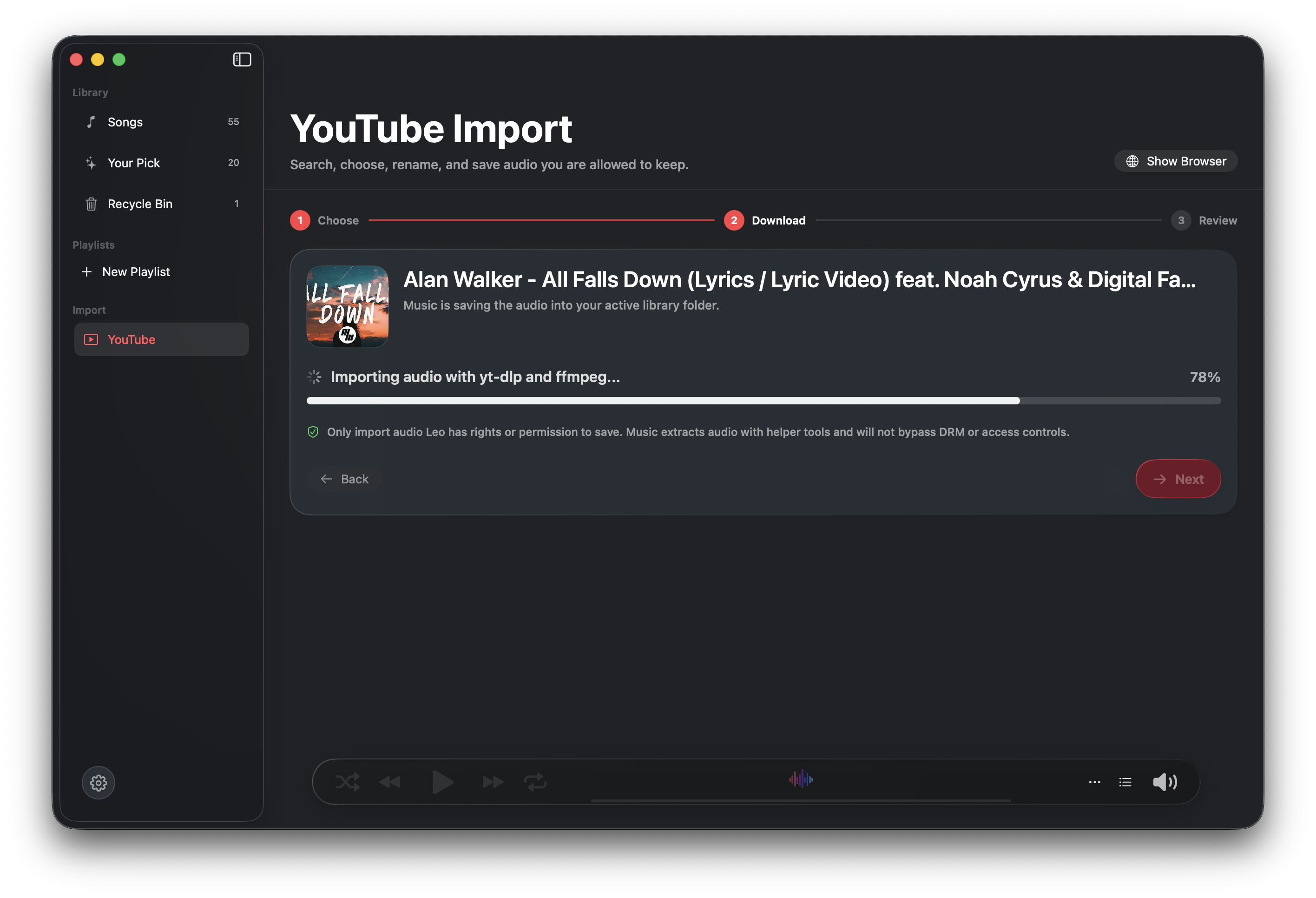The width and height of the screenshot is (1316, 898).
Task: Toggle shuffle in the player bar
Action: pos(347,782)
